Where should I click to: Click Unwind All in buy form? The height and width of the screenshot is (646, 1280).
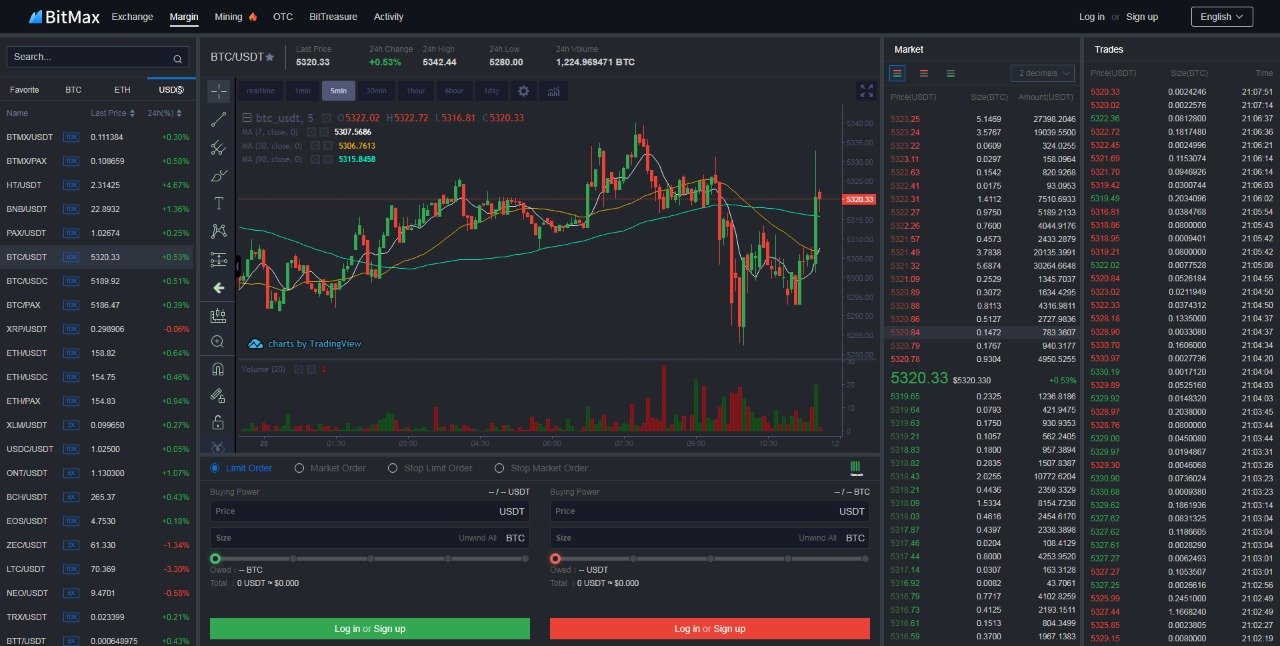coord(478,538)
